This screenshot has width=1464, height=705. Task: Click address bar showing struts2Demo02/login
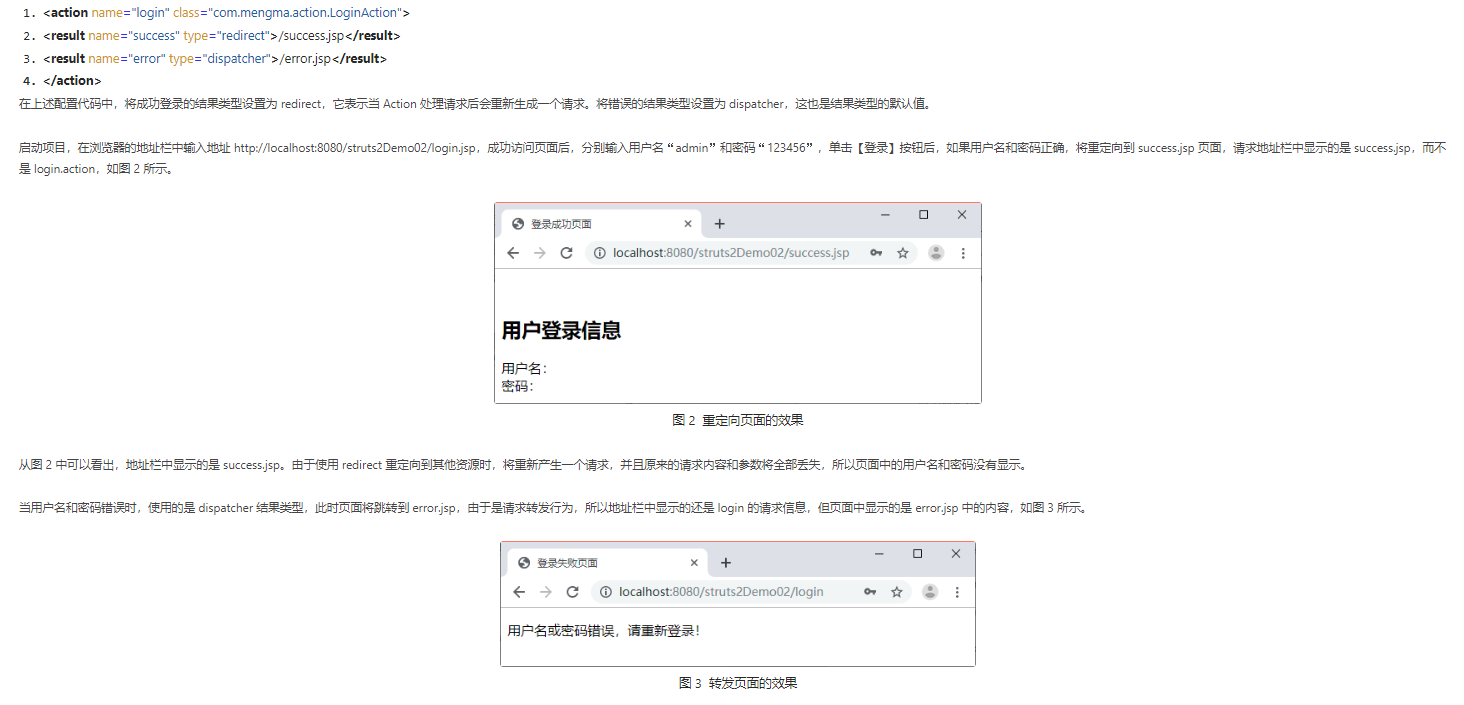[x=752, y=592]
